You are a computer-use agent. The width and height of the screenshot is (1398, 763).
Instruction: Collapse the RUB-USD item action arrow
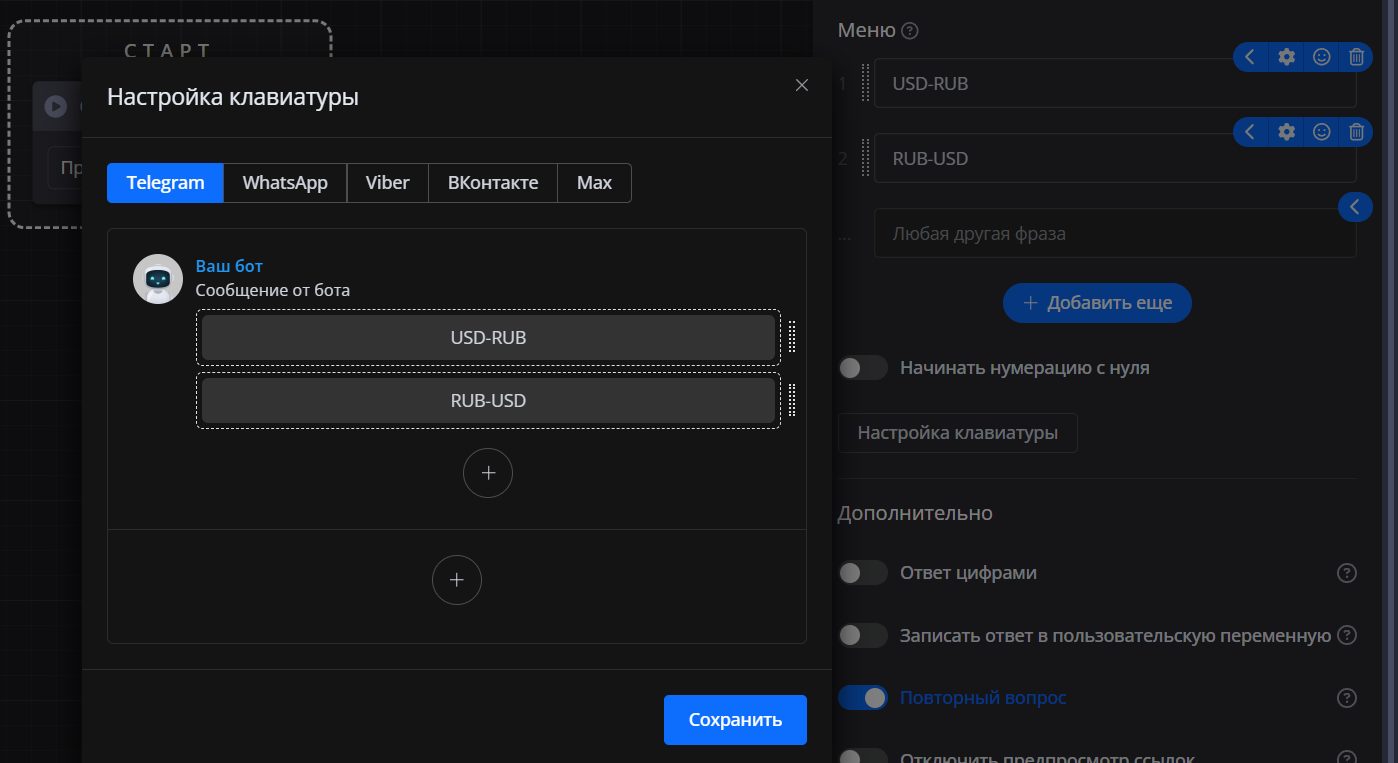pos(1250,132)
